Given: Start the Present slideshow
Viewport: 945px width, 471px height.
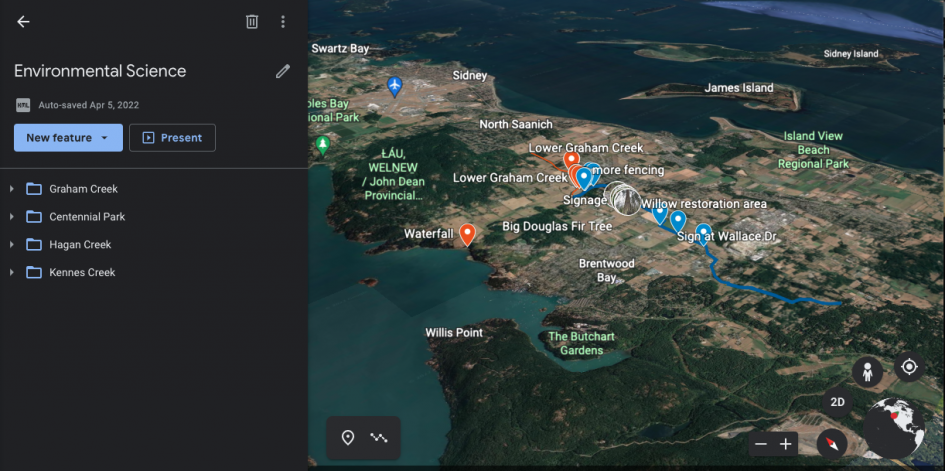Looking at the screenshot, I should (172, 138).
